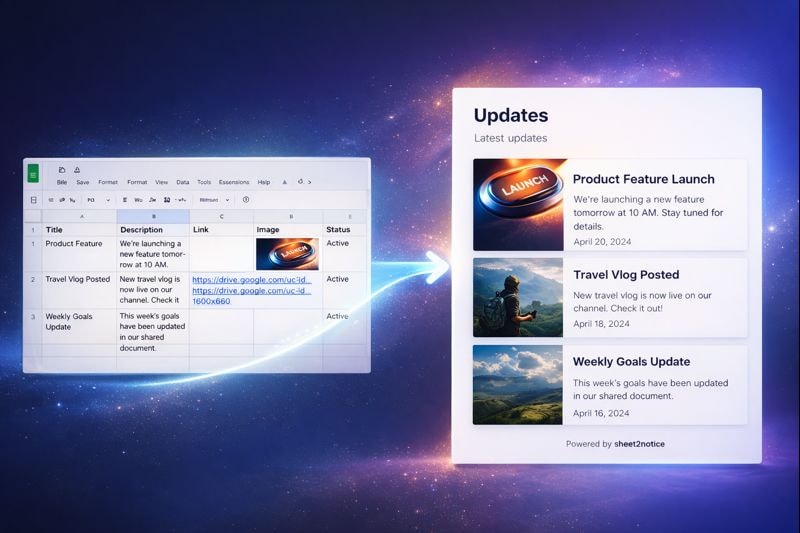Click the 'April 18, 2024' date
Viewport: 800px width, 533px height.
pyautogui.click(x=601, y=324)
